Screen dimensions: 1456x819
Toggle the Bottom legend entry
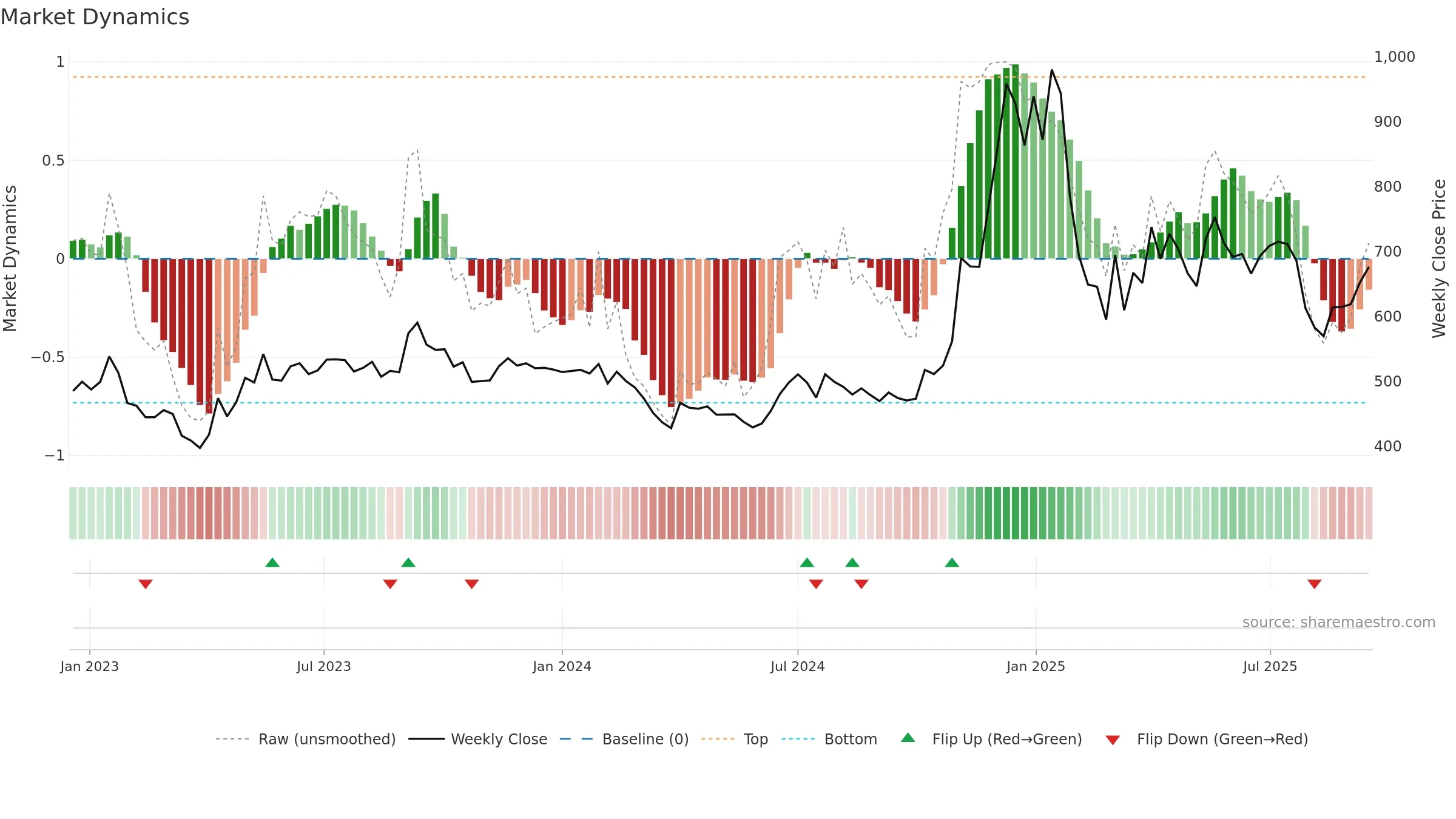coord(829,739)
